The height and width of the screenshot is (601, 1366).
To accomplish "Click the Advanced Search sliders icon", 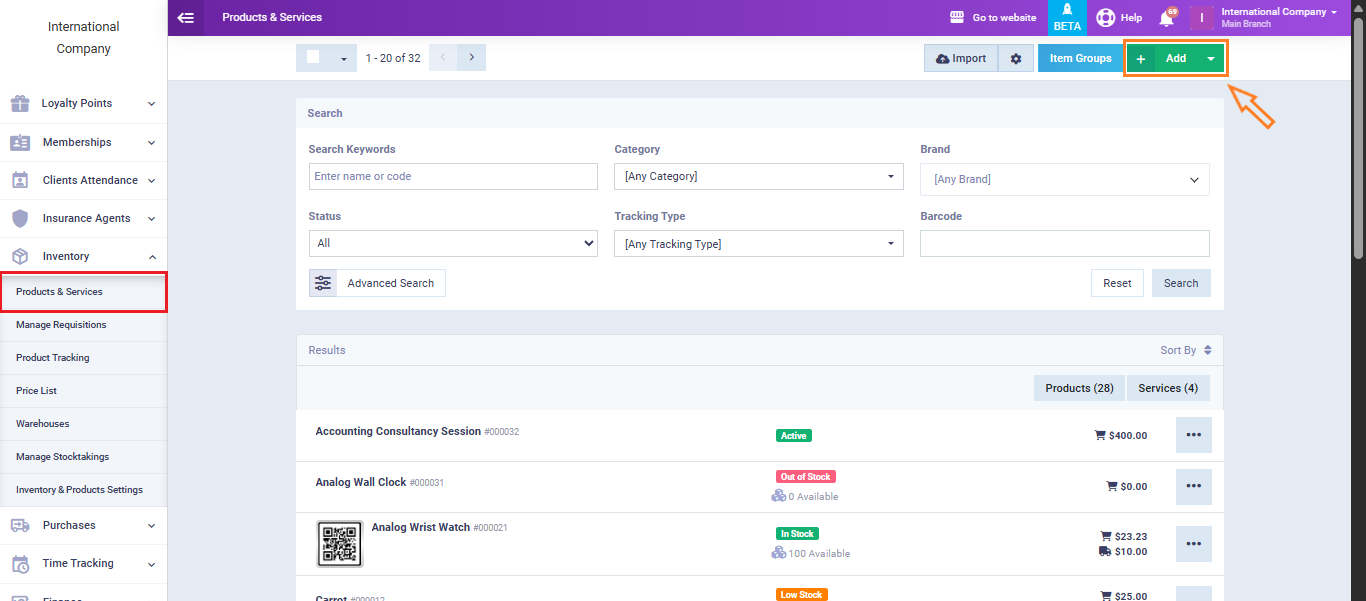I will point(323,283).
